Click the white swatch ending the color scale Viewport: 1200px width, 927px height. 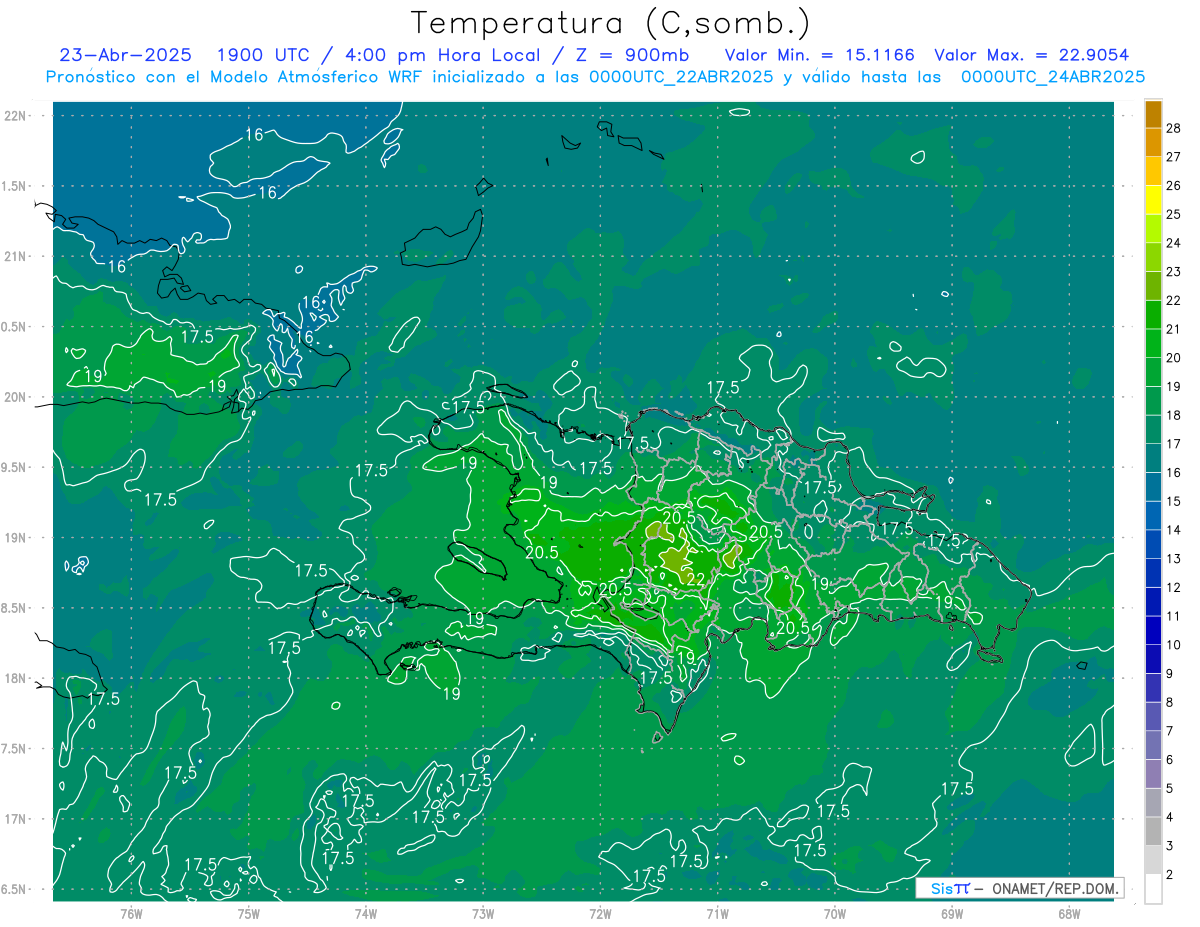(1153, 889)
